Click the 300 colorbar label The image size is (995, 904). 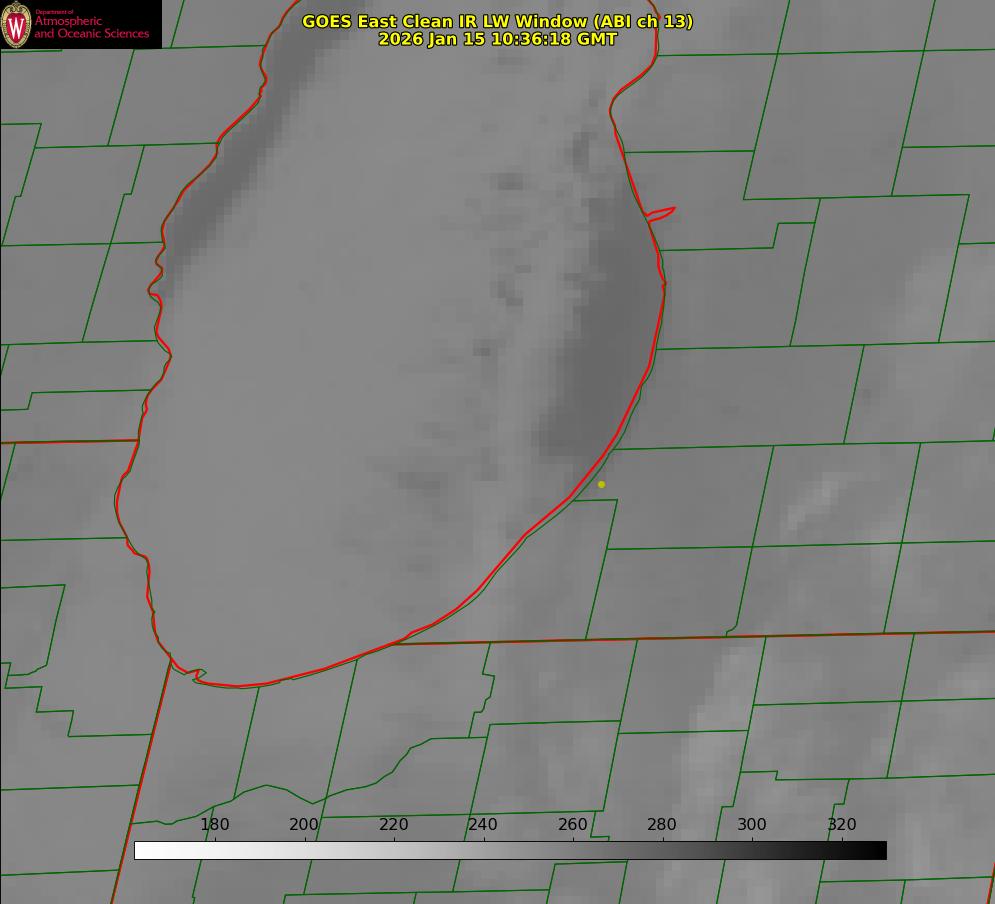coord(752,824)
